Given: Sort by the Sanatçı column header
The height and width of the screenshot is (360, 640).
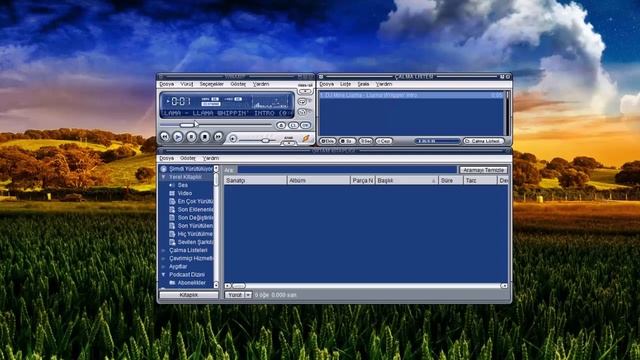Looking at the screenshot, I should tap(255, 180).
